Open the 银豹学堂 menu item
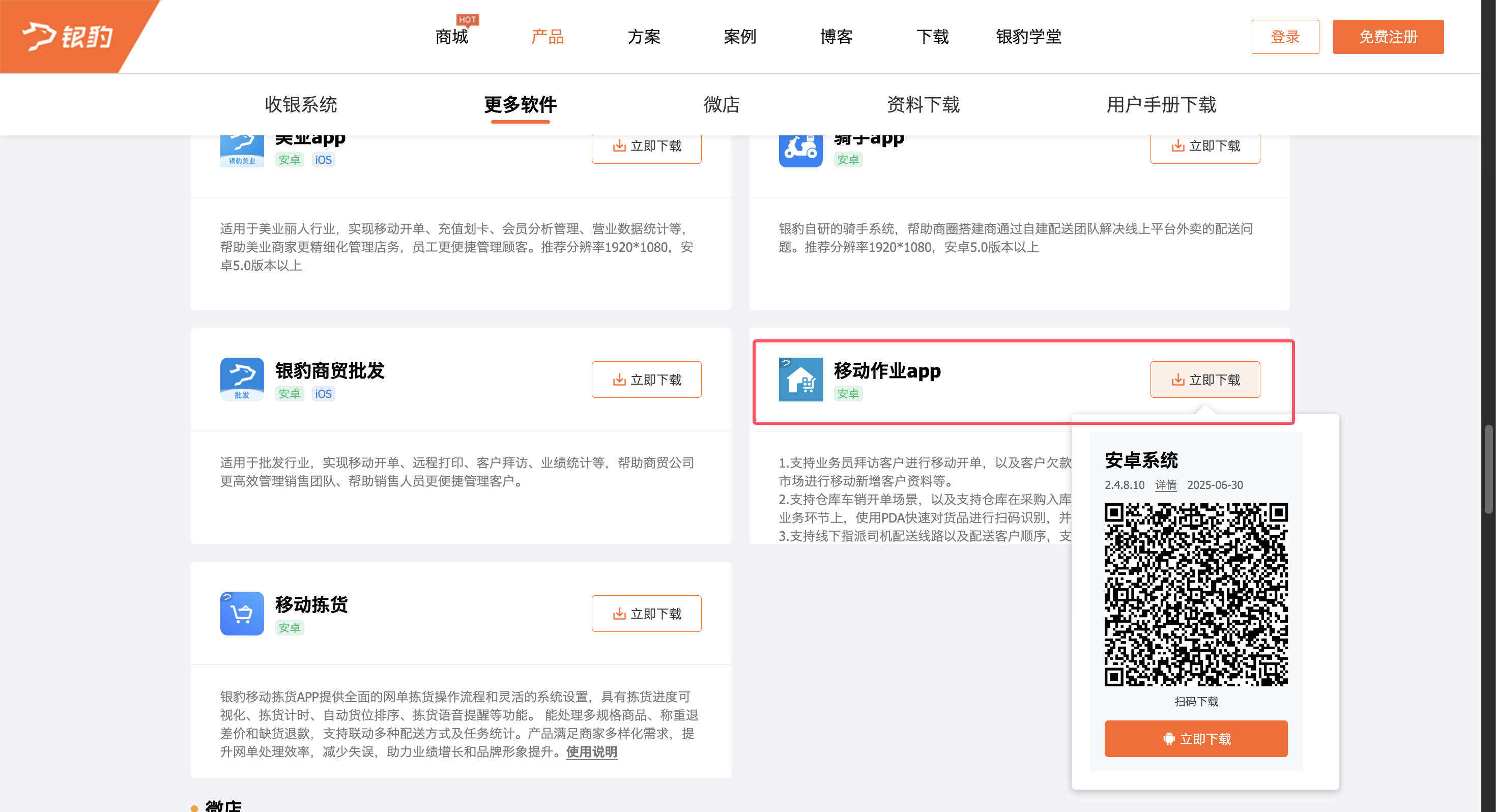Viewport: 1496px width, 812px height. click(1028, 37)
